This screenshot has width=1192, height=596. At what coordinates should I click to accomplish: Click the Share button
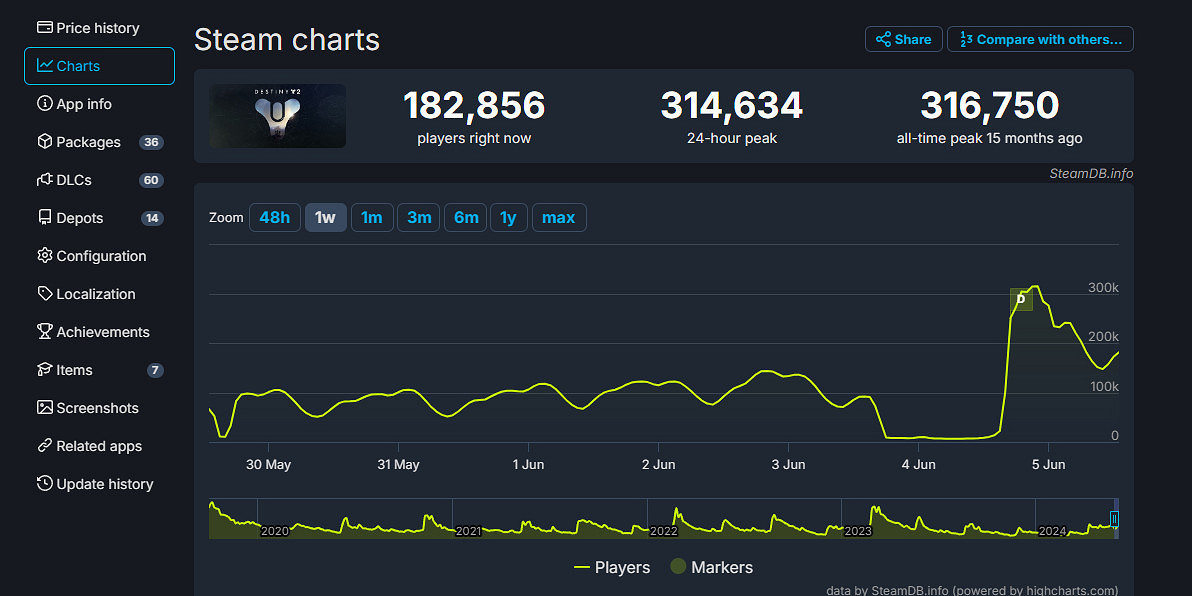click(x=903, y=39)
